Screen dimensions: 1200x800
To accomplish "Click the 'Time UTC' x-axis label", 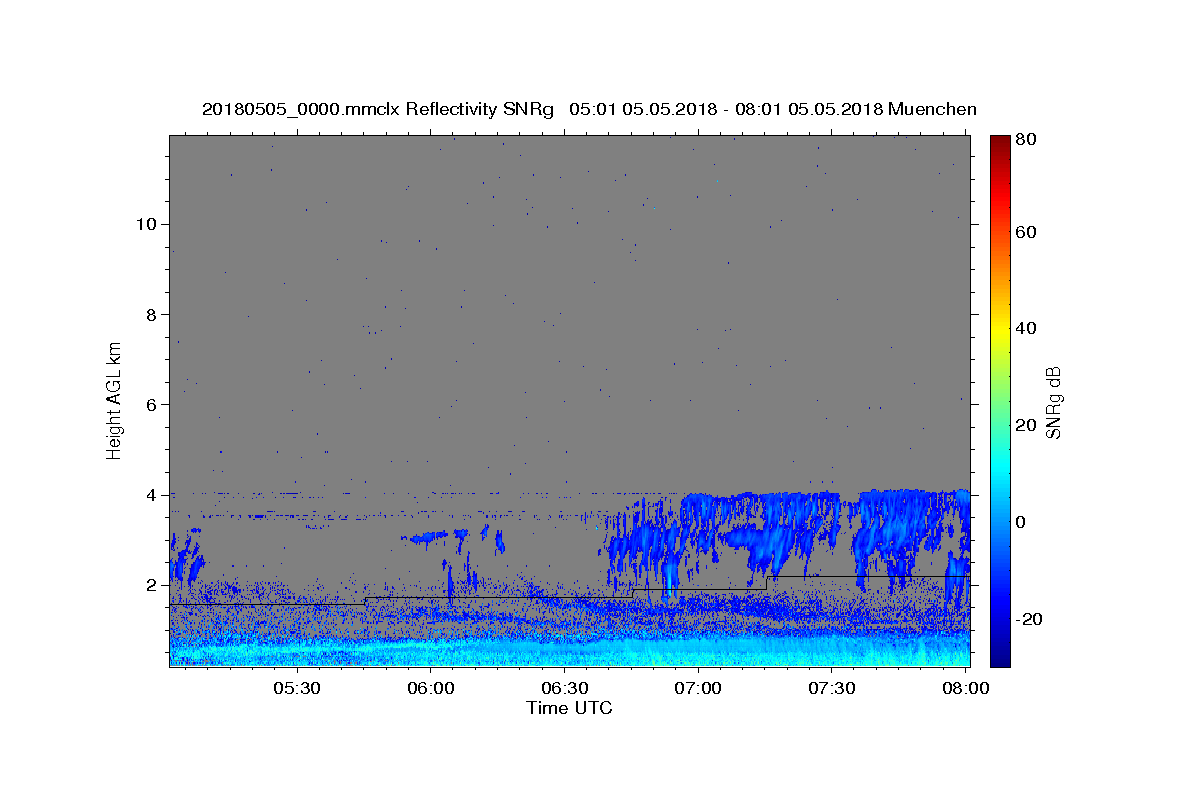I will [569, 708].
